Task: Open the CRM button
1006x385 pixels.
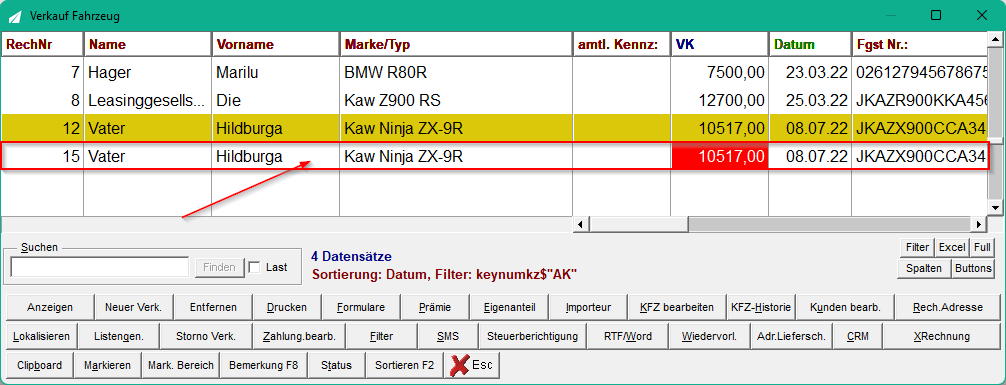Action: [x=858, y=336]
